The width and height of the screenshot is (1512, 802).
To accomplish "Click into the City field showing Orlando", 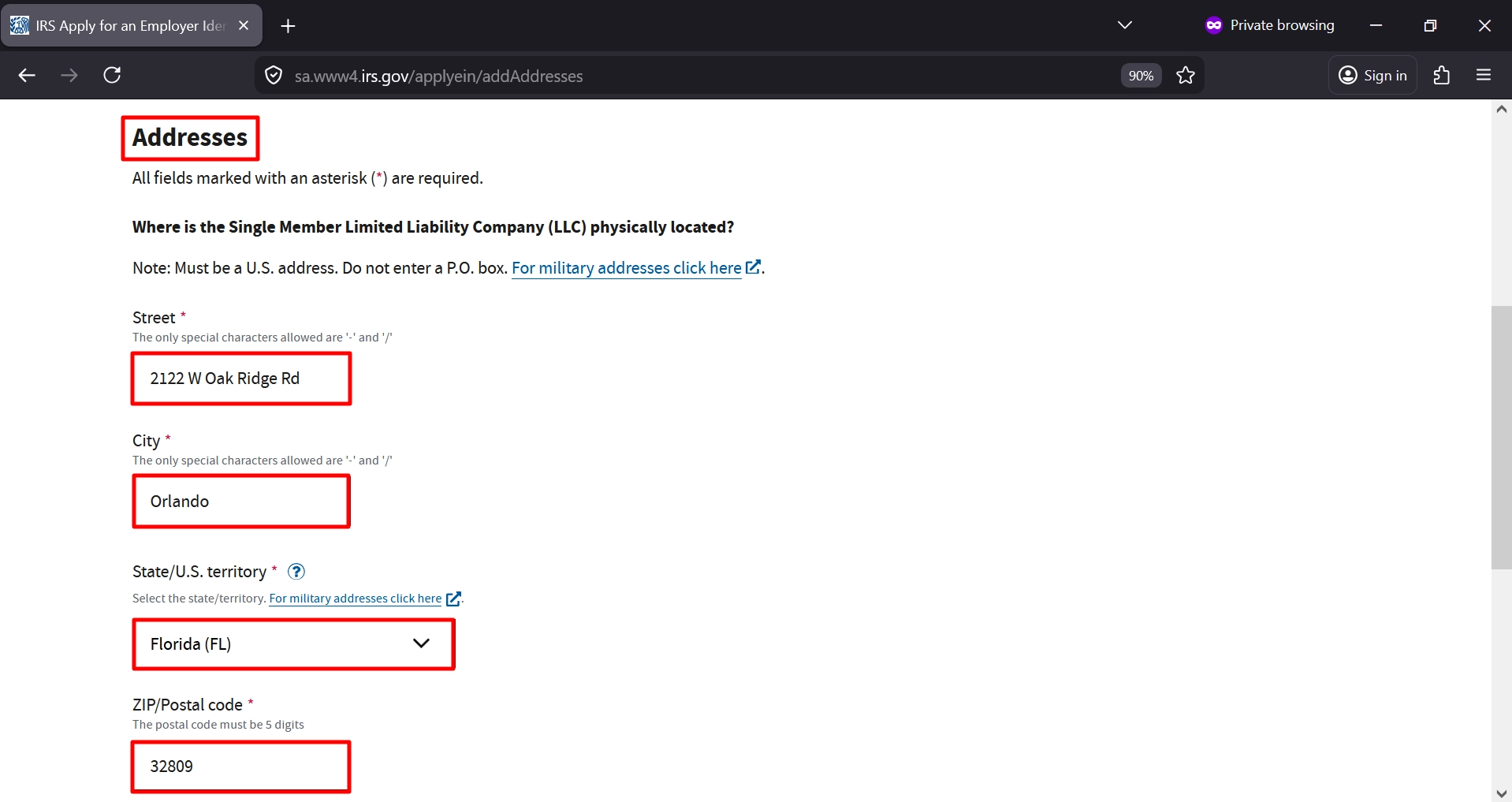I will 241,502.
